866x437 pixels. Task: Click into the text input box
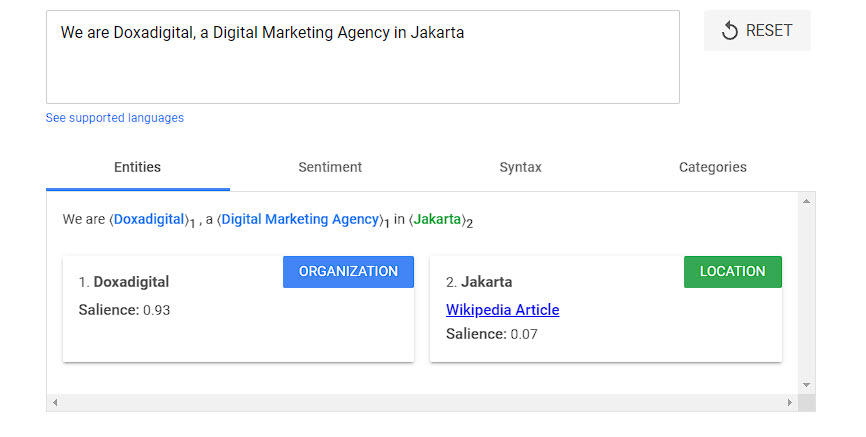tap(363, 57)
